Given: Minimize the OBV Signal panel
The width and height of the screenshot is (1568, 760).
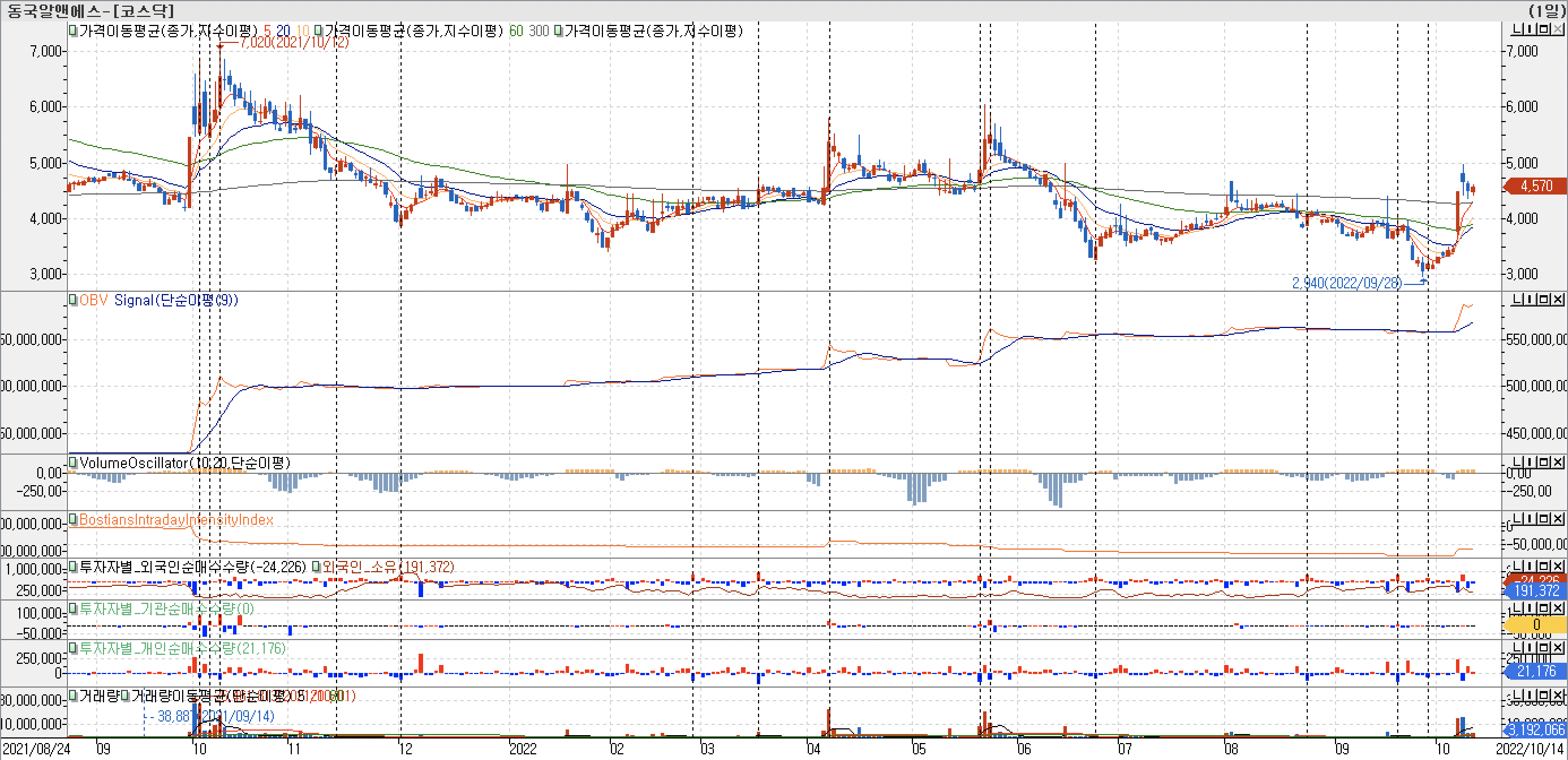Looking at the screenshot, I should pyautogui.click(x=1518, y=299).
